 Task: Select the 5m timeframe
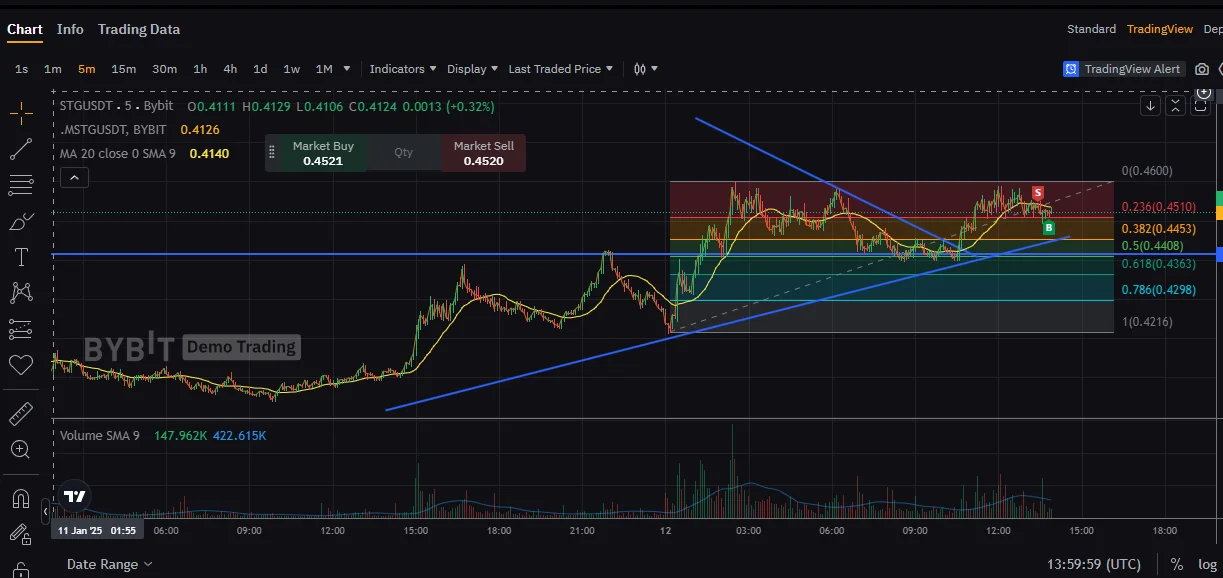click(87, 69)
